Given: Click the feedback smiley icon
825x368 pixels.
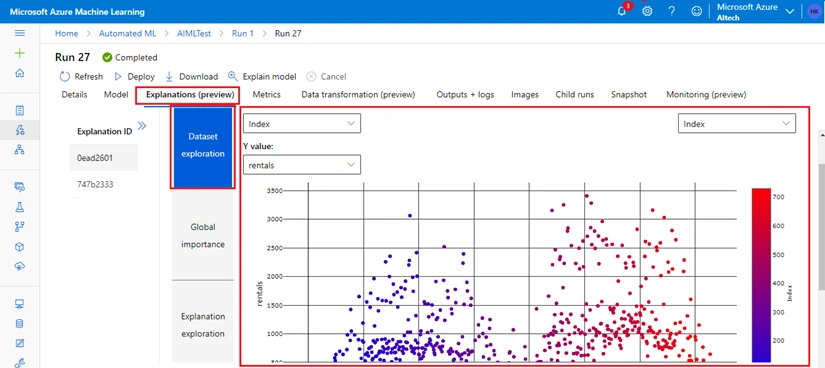Looking at the screenshot, I should pyautogui.click(x=697, y=11).
